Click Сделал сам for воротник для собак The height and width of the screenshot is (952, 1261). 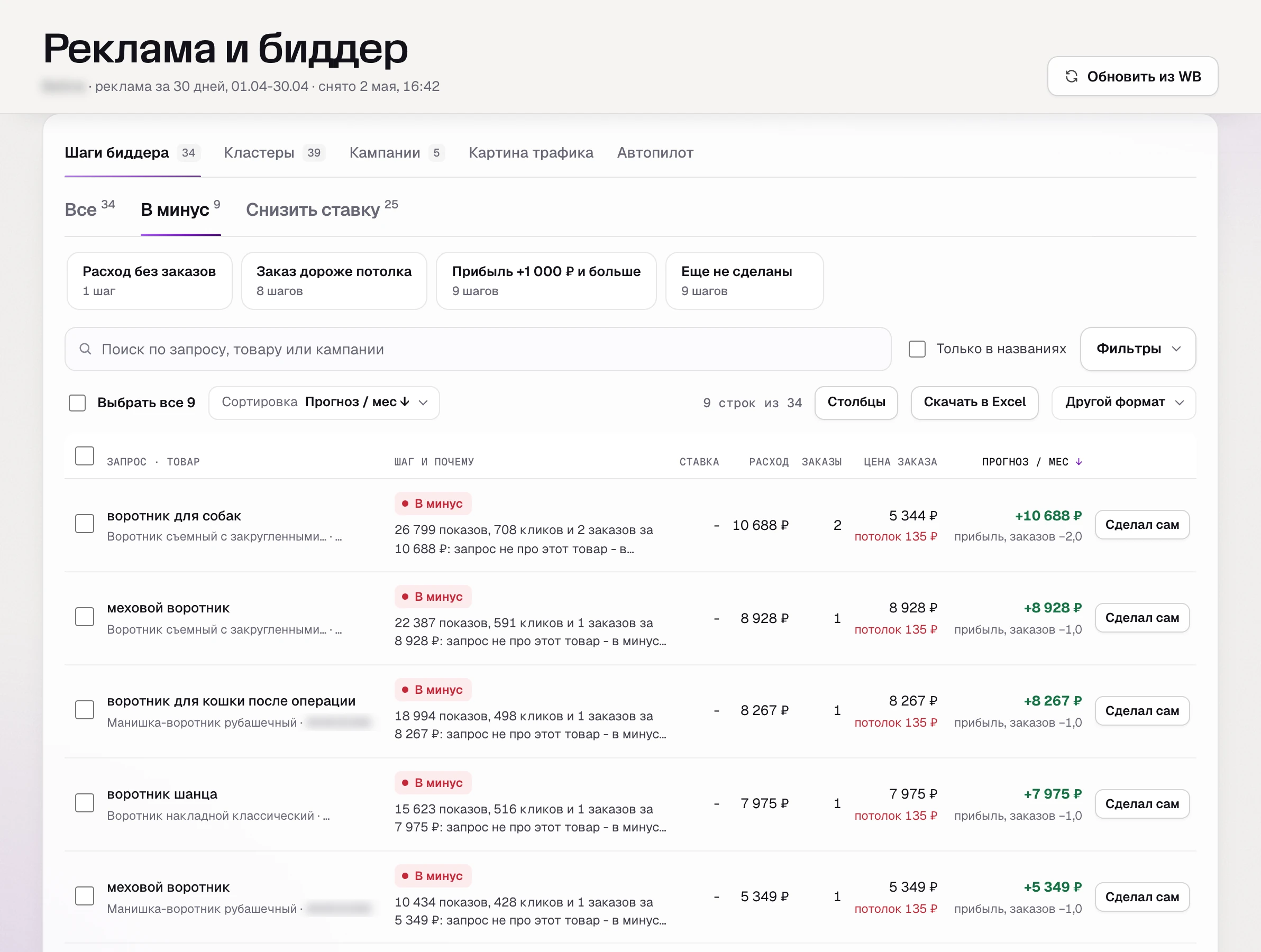[1142, 525]
